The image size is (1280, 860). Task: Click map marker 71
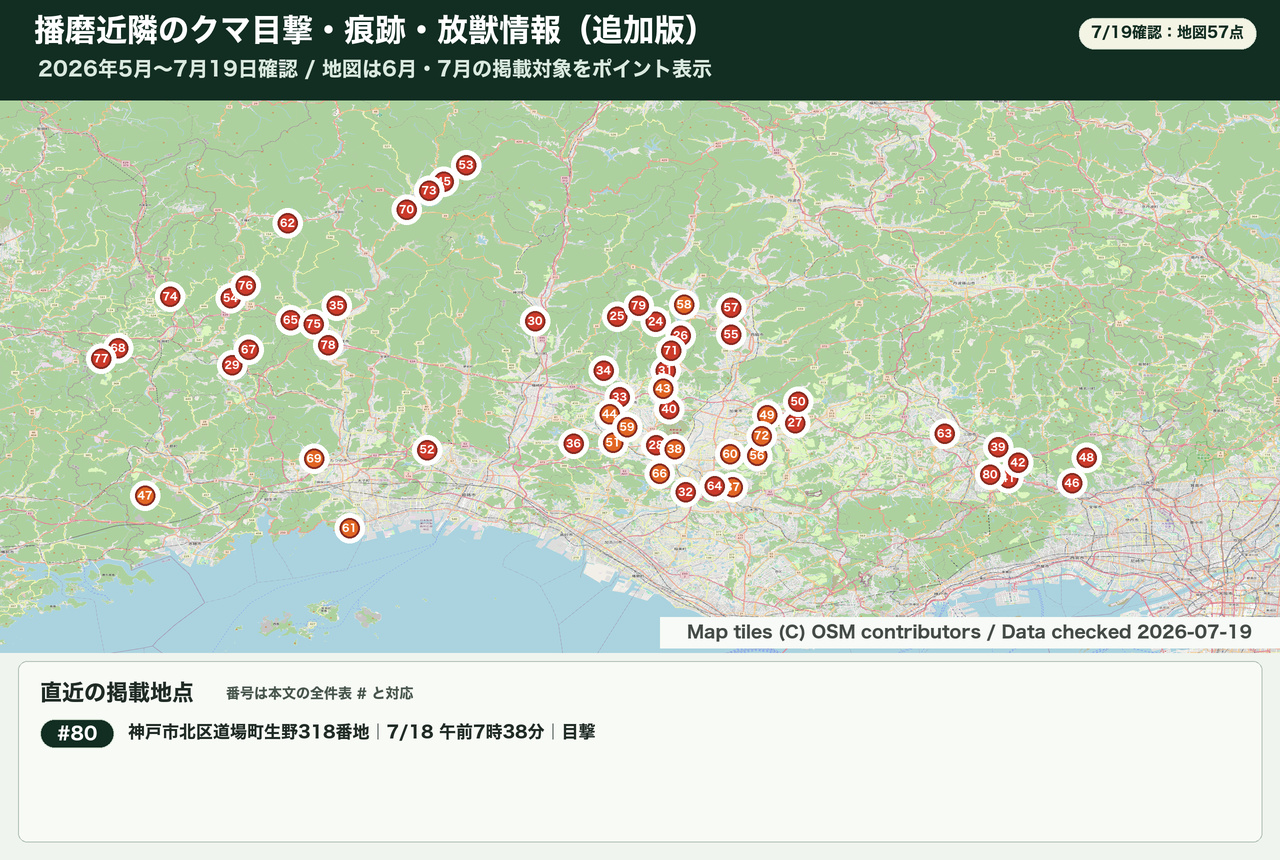tap(671, 351)
